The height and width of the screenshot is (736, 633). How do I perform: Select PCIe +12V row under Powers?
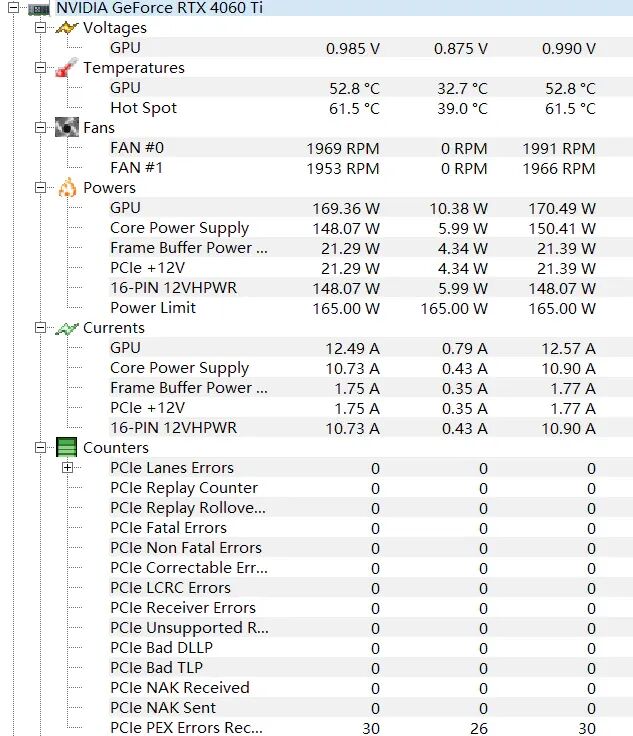[x=371, y=268]
